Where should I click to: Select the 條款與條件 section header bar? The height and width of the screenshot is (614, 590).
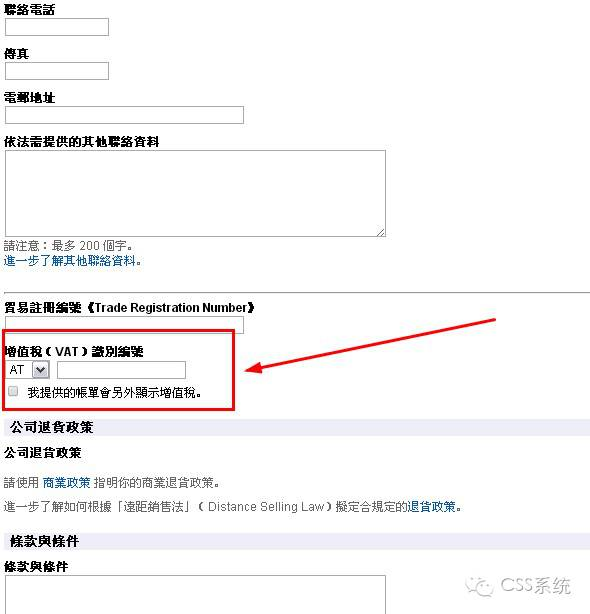[x=297, y=541]
